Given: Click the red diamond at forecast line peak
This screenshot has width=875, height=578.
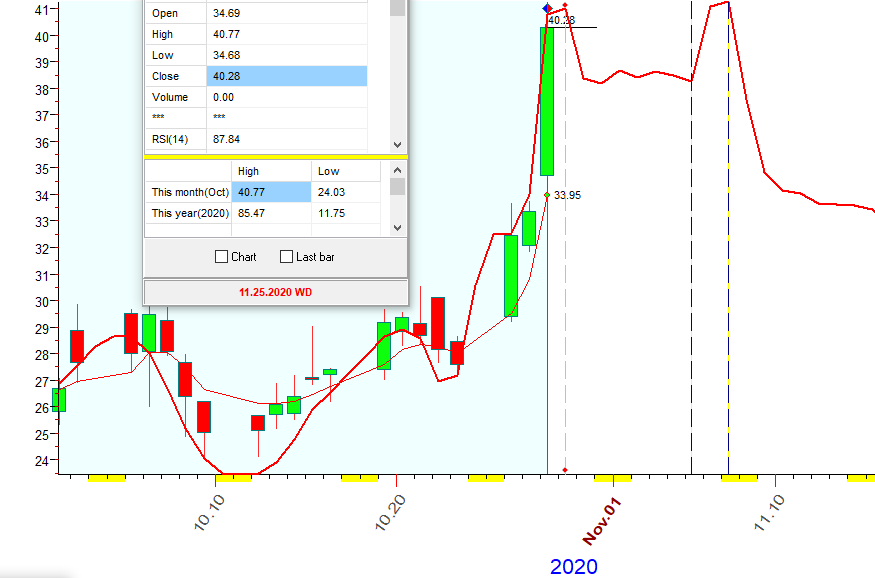Looking at the screenshot, I should click(x=565, y=7).
